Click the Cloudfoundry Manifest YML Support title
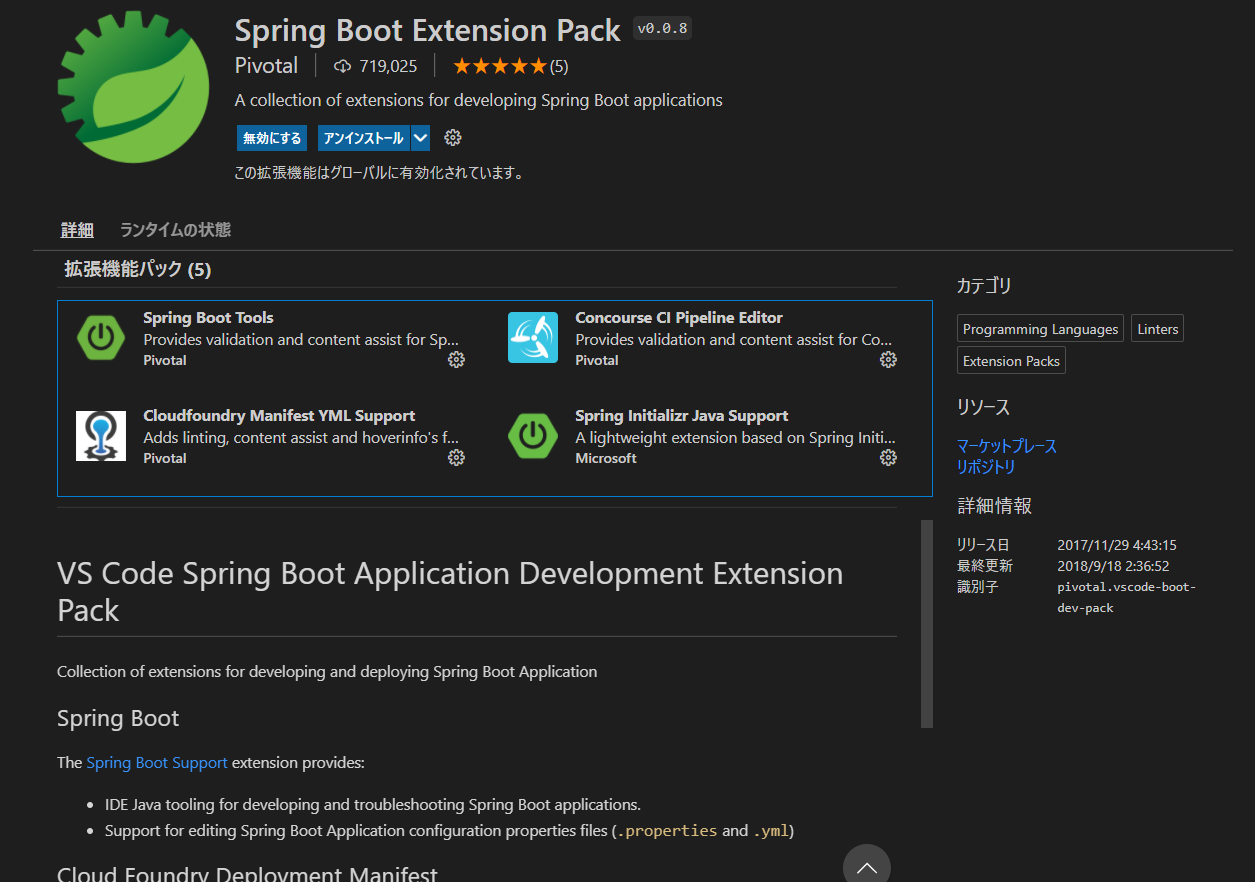1255x882 pixels. 279,416
